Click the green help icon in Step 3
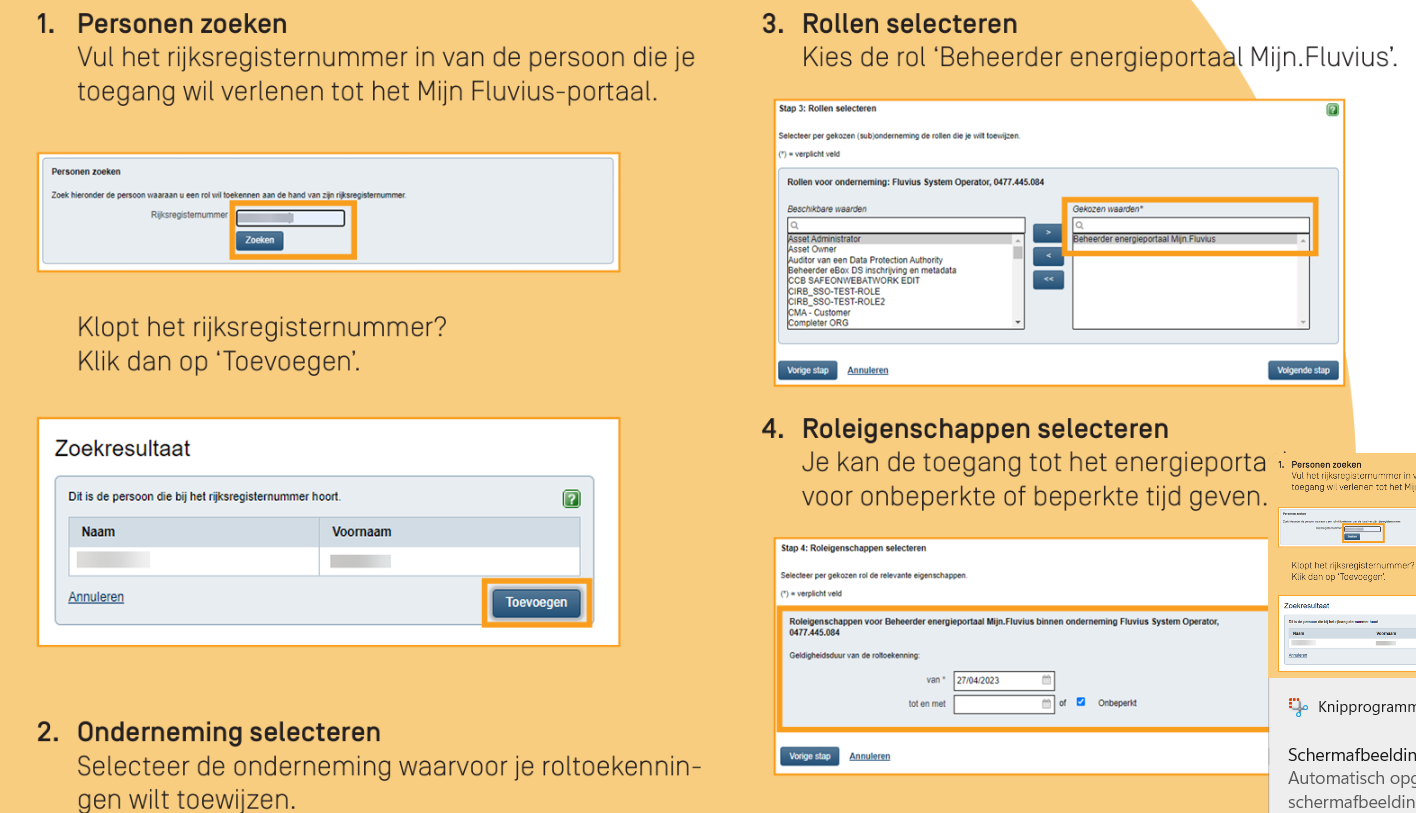 pyautogui.click(x=1332, y=110)
